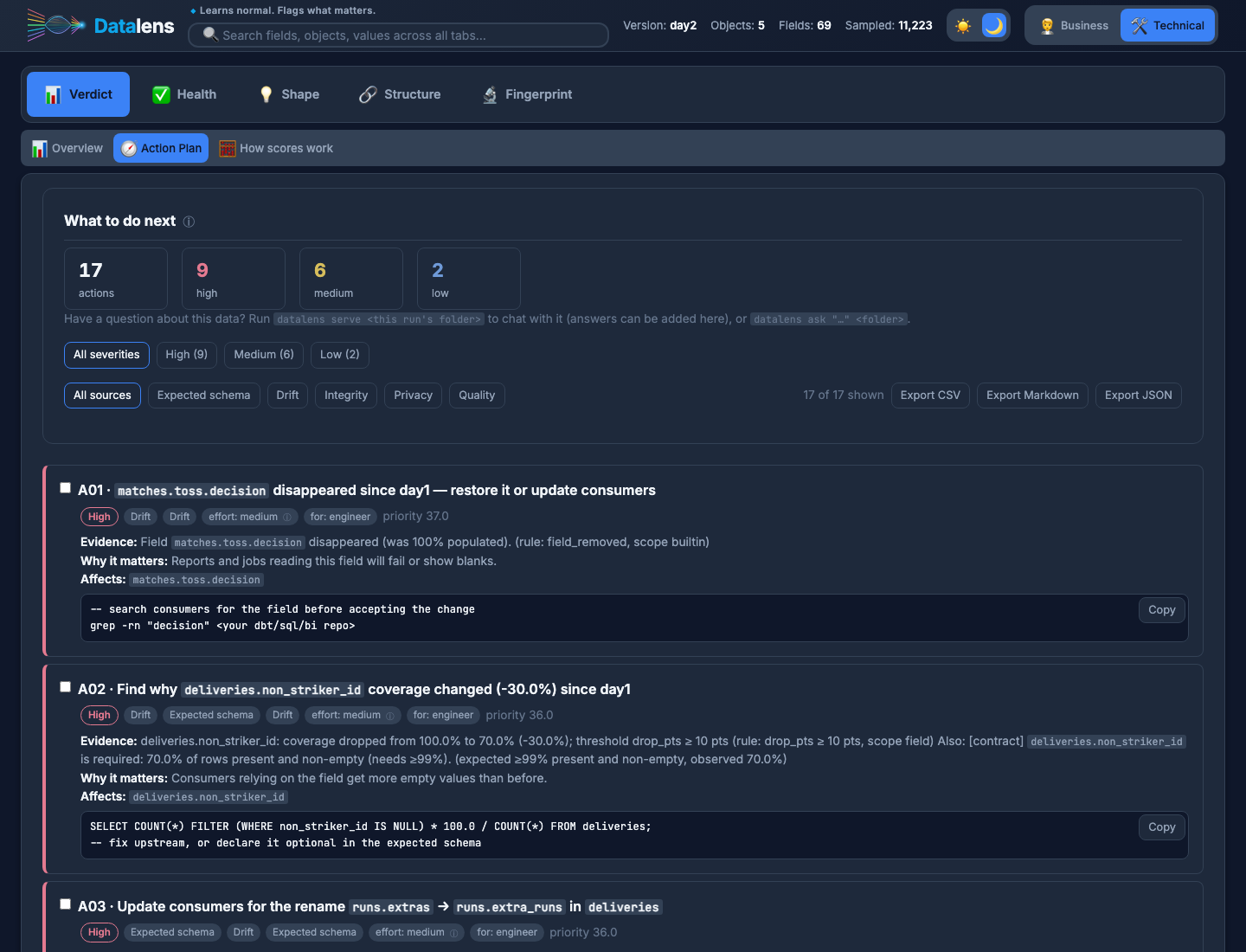The width and height of the screenshot is (1246, 952).
Task: Open the How scores work subtab
Action: point(276,148)
